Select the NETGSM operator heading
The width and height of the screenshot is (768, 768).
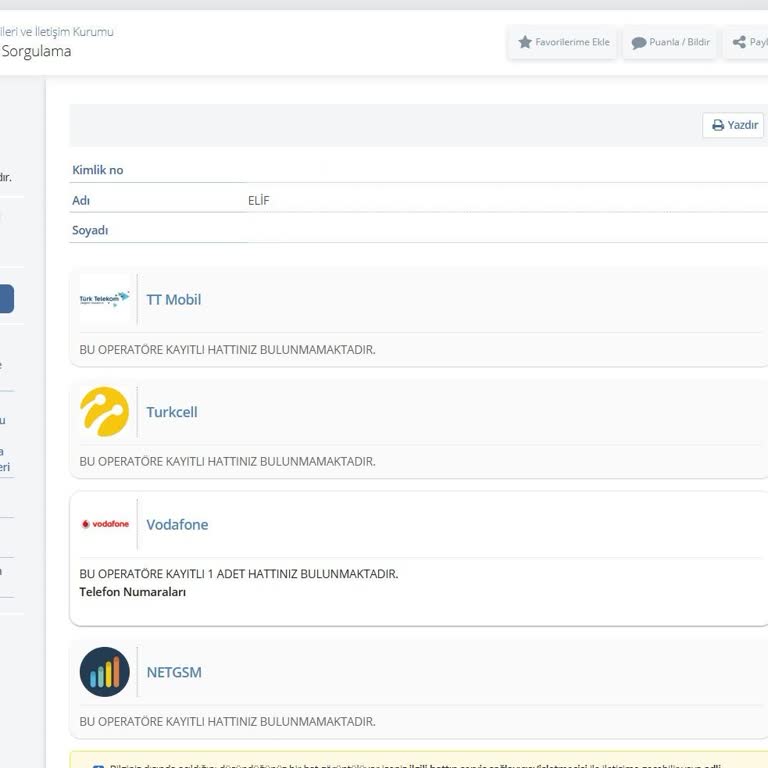pyautogui.click(x=174, y=672)
